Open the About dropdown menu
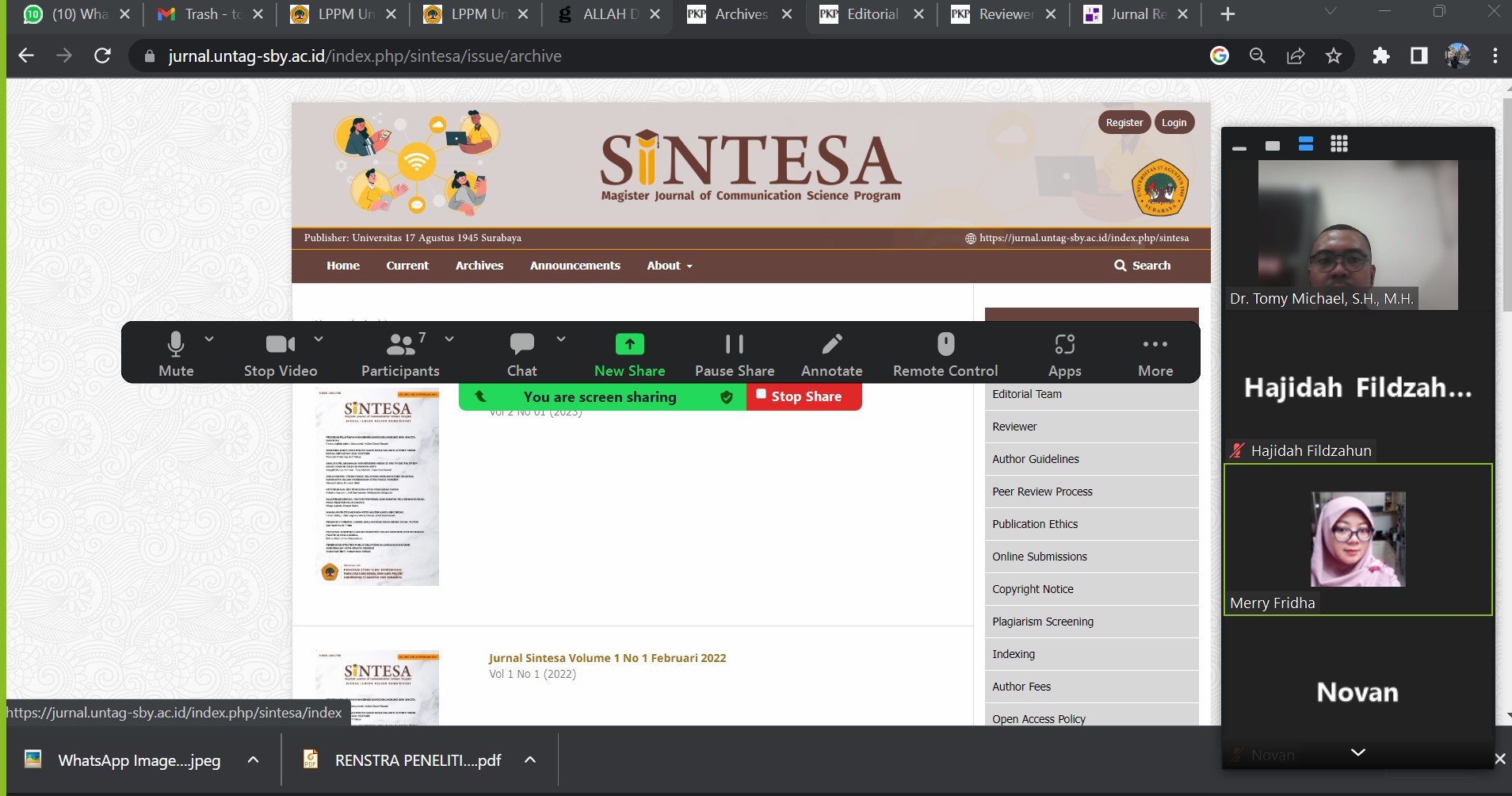Screen dimensions: 1512x796 point(669,266)
